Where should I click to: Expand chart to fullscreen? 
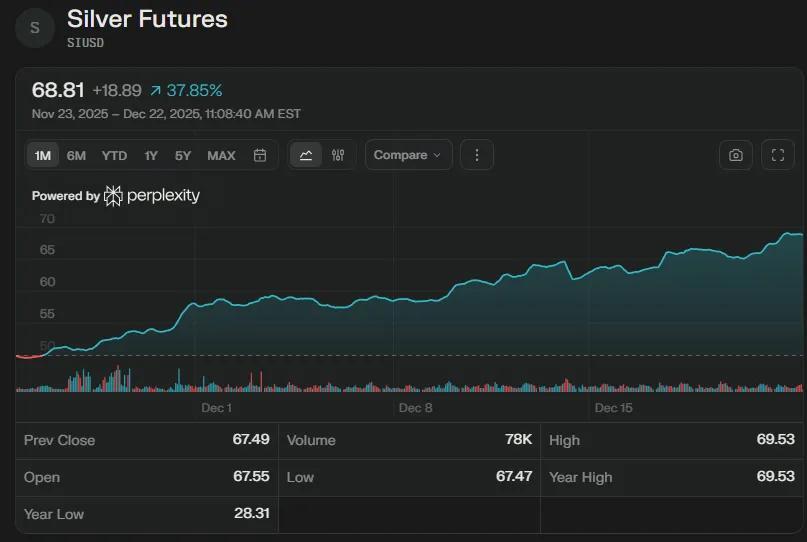point(778,155)
